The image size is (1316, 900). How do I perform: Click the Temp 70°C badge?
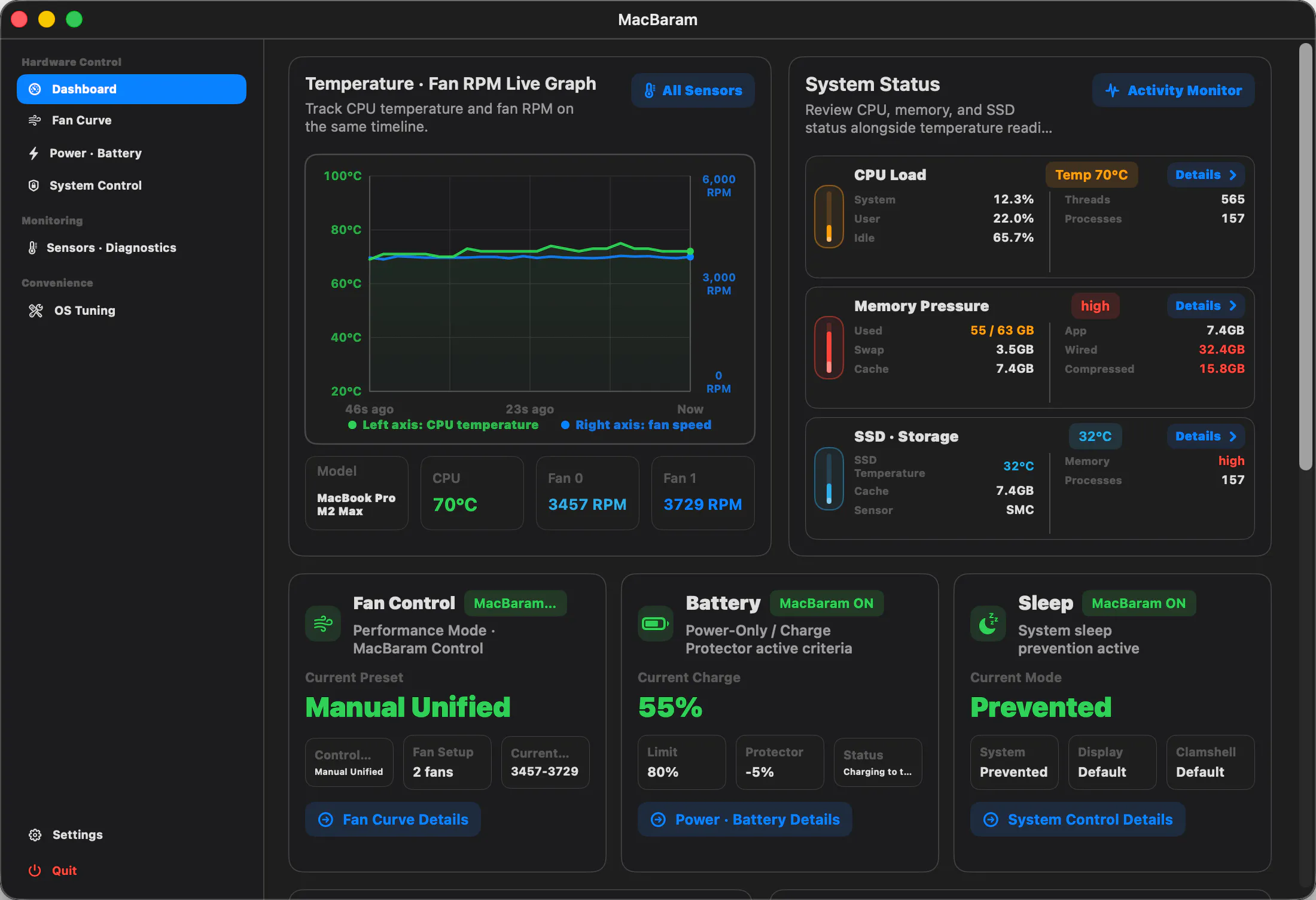click(1092, 175)
